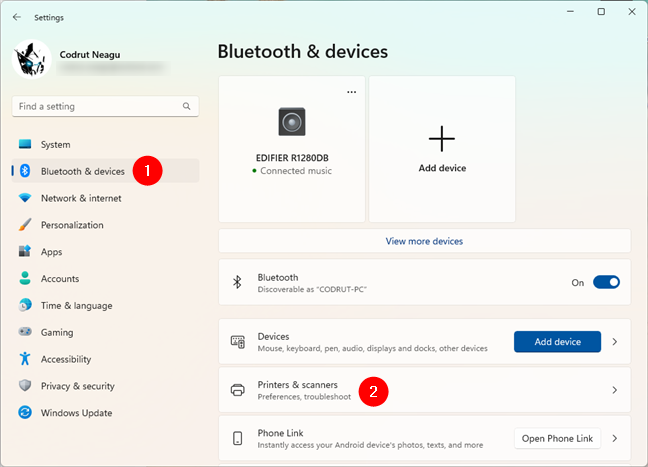This screenshot has width=648, height=467.
Task: Click the back arrow icon in Settings
Action: click(17, 17)
